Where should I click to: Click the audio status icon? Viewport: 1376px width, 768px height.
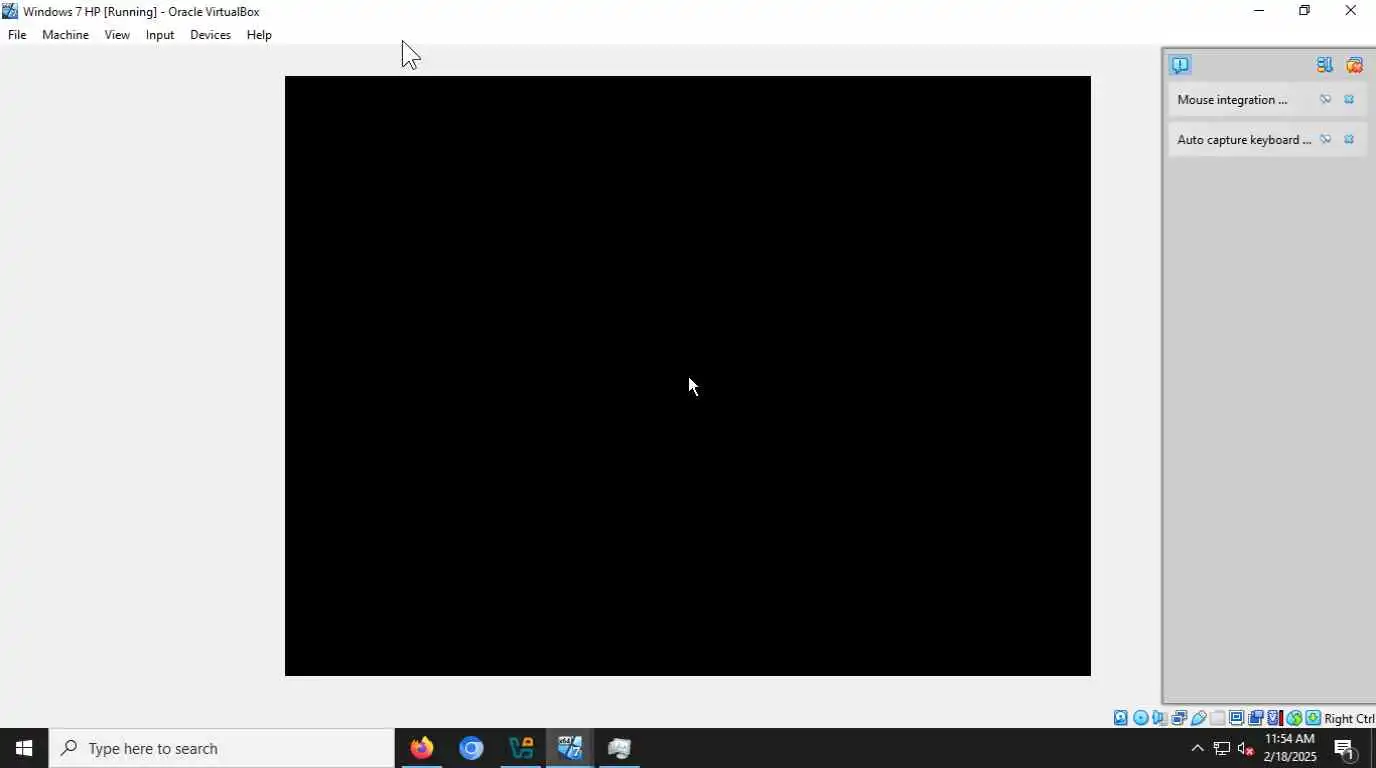click(1159, 718)
